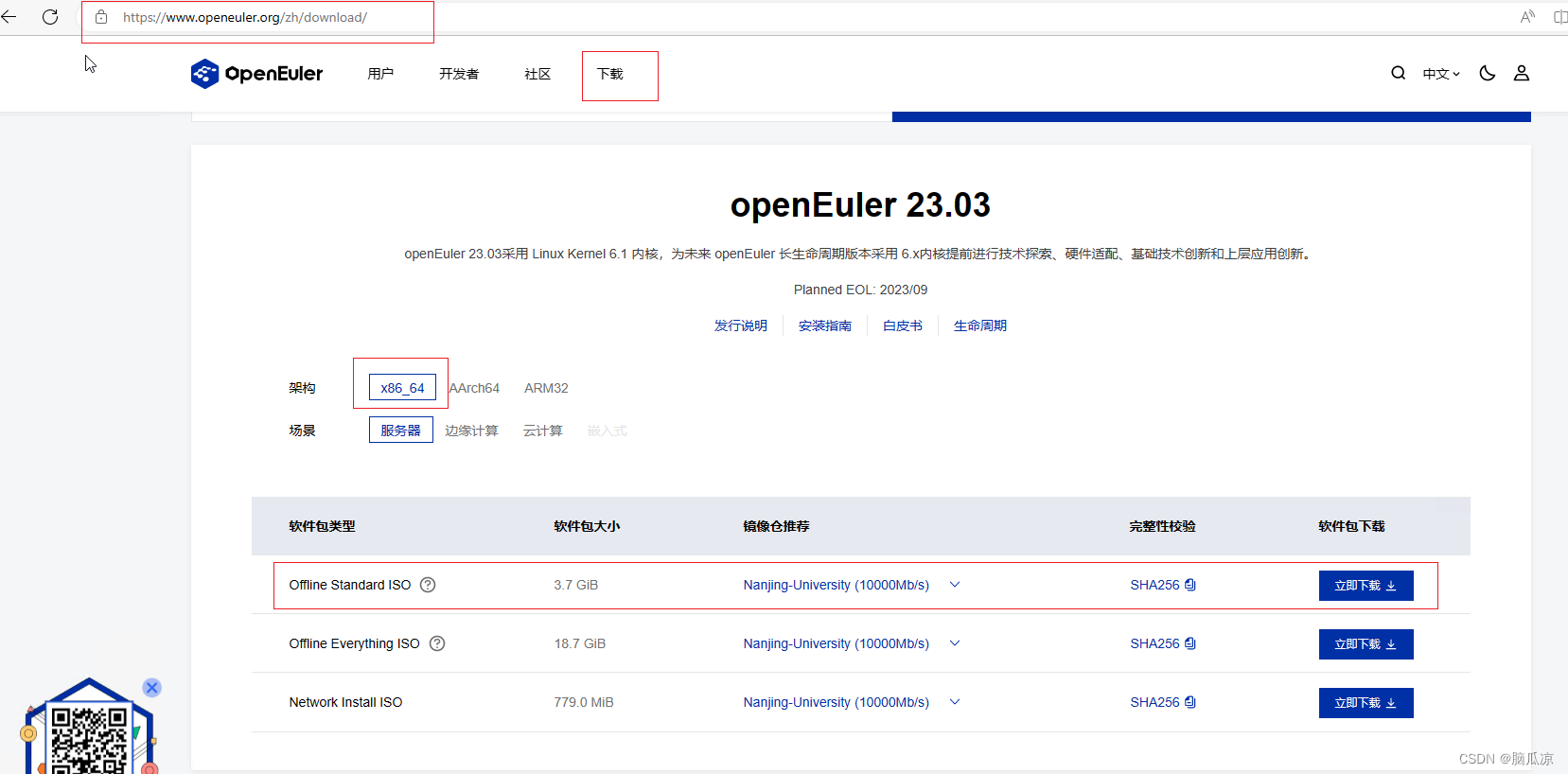Select the ARM32 architecture
Screen dimensions: 1568x774
point(546,388)
